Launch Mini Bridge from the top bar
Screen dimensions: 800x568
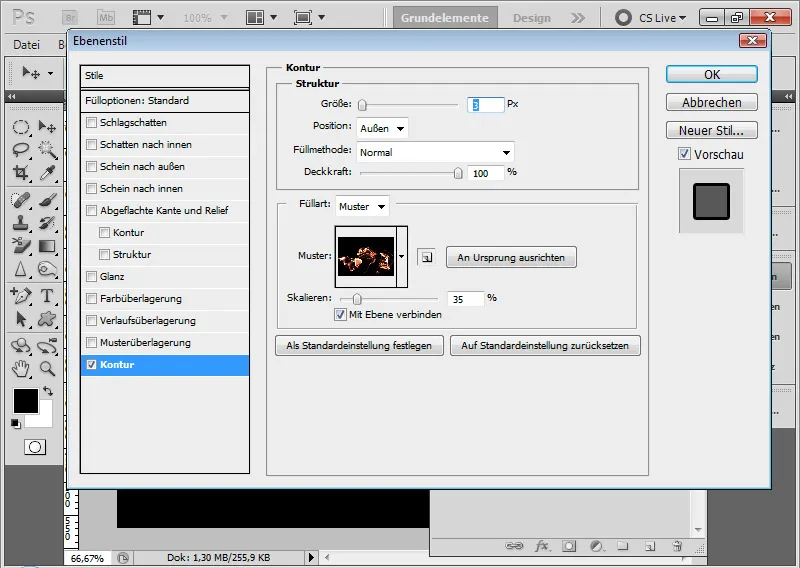[106, 17]
